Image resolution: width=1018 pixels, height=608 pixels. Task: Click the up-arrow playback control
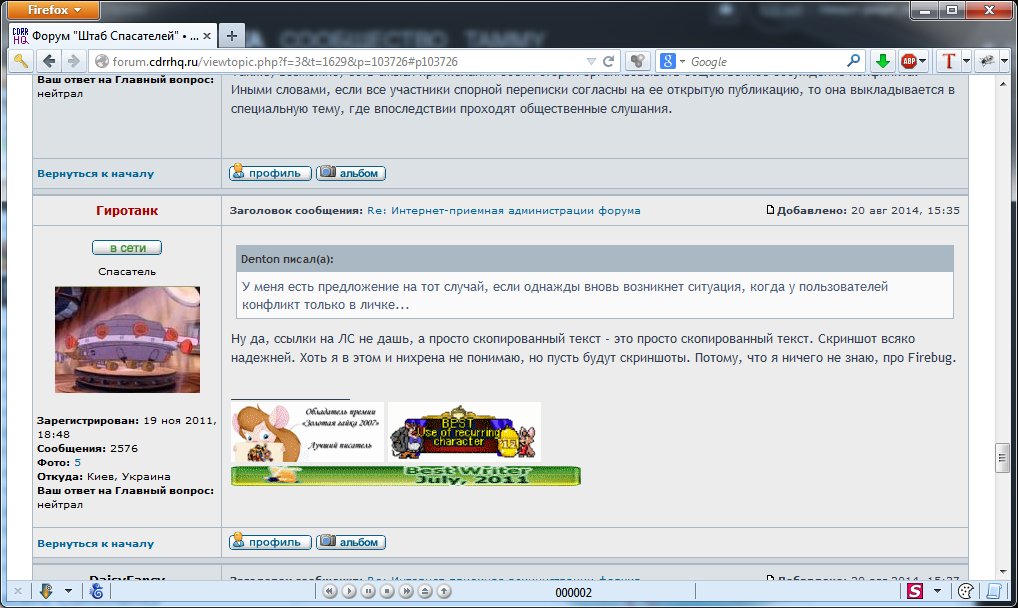(444, 591)
